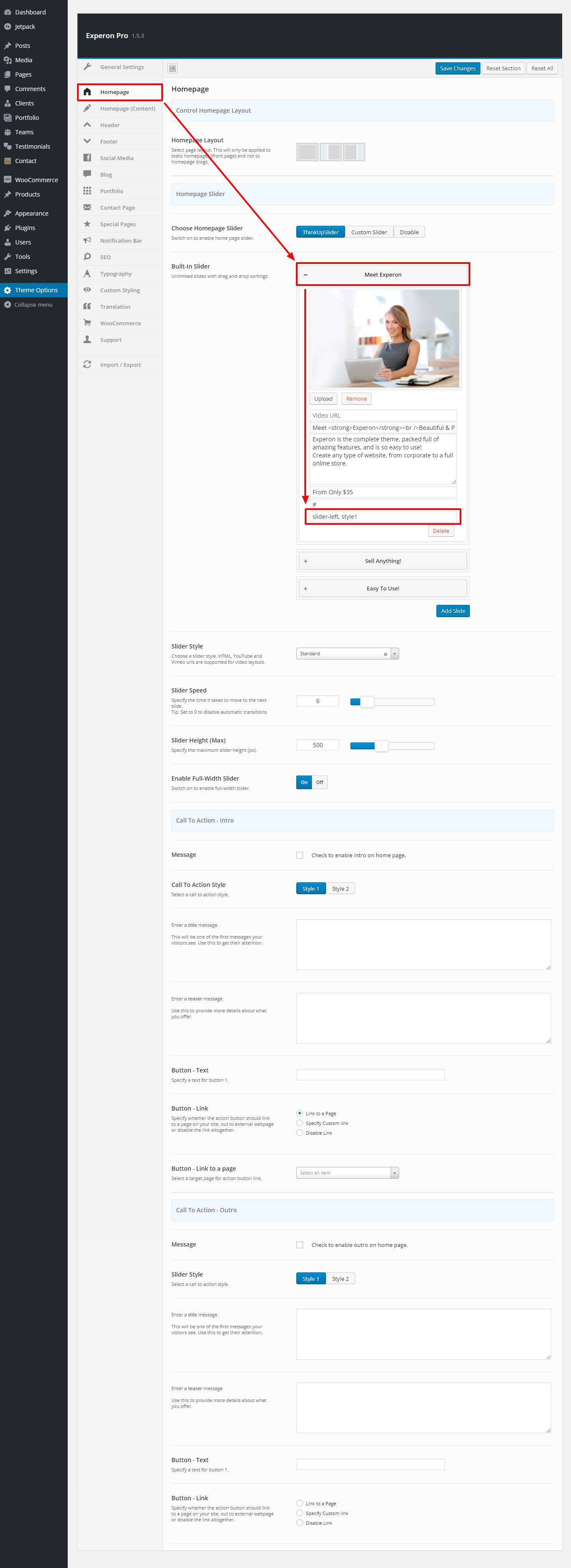This screenshot has height=1568, width=571.
Task: Select Specify Custom link radio in Intro
Action: [300, 1123]
